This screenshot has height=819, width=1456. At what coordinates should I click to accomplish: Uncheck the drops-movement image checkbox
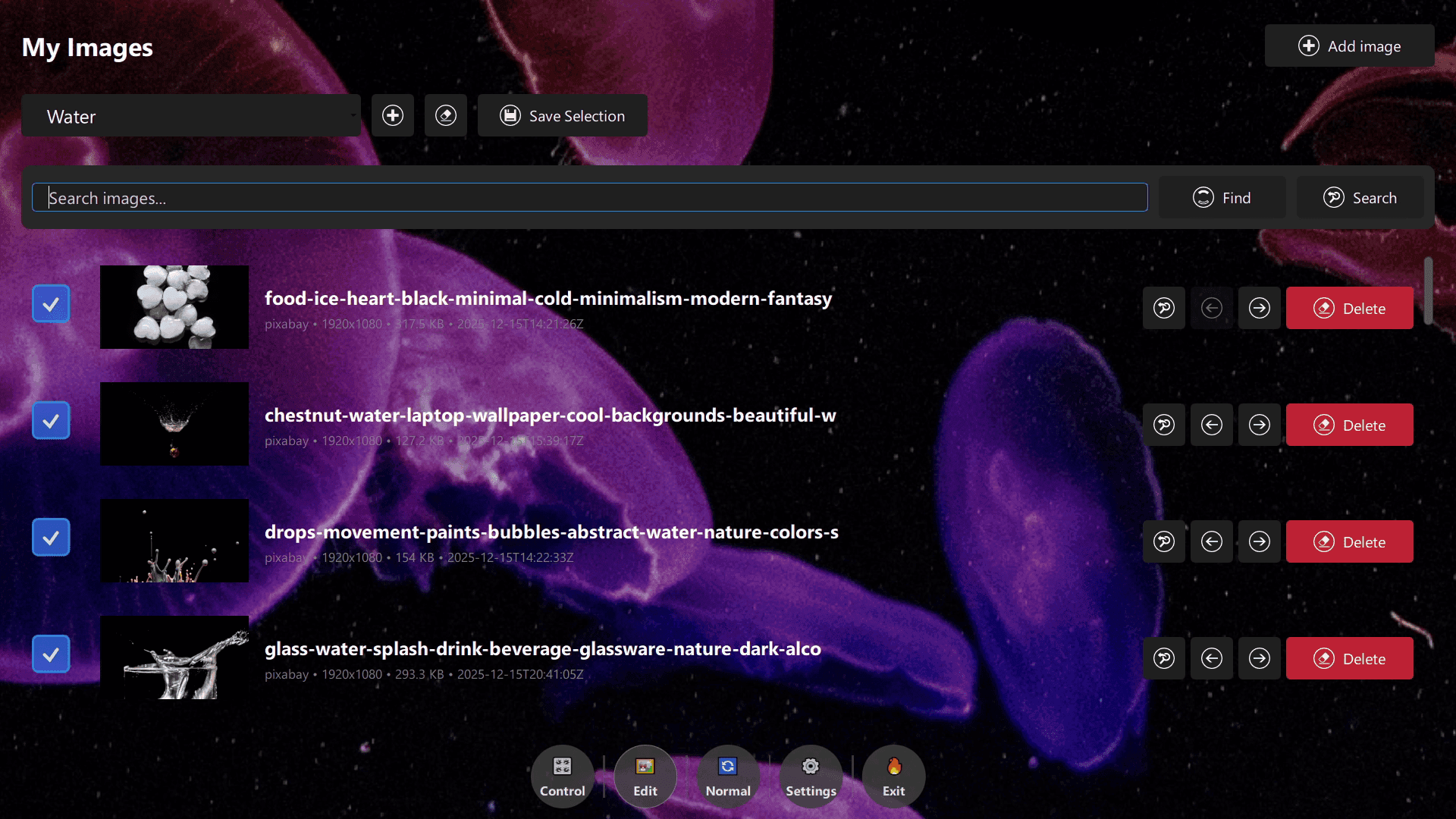(x=51, y=538)
